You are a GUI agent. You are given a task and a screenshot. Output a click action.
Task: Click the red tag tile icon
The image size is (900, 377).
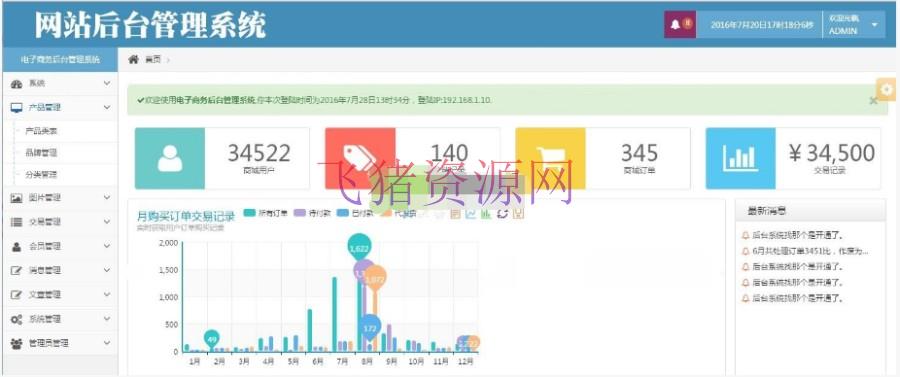pyautogui.click(x=360, y=158)
